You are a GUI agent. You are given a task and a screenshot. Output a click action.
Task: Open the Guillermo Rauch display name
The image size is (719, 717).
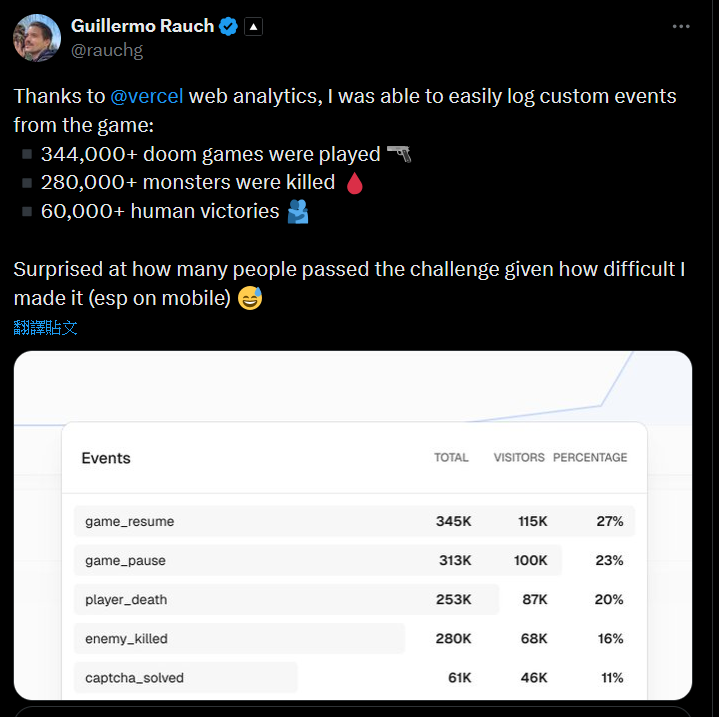point(143,27)
